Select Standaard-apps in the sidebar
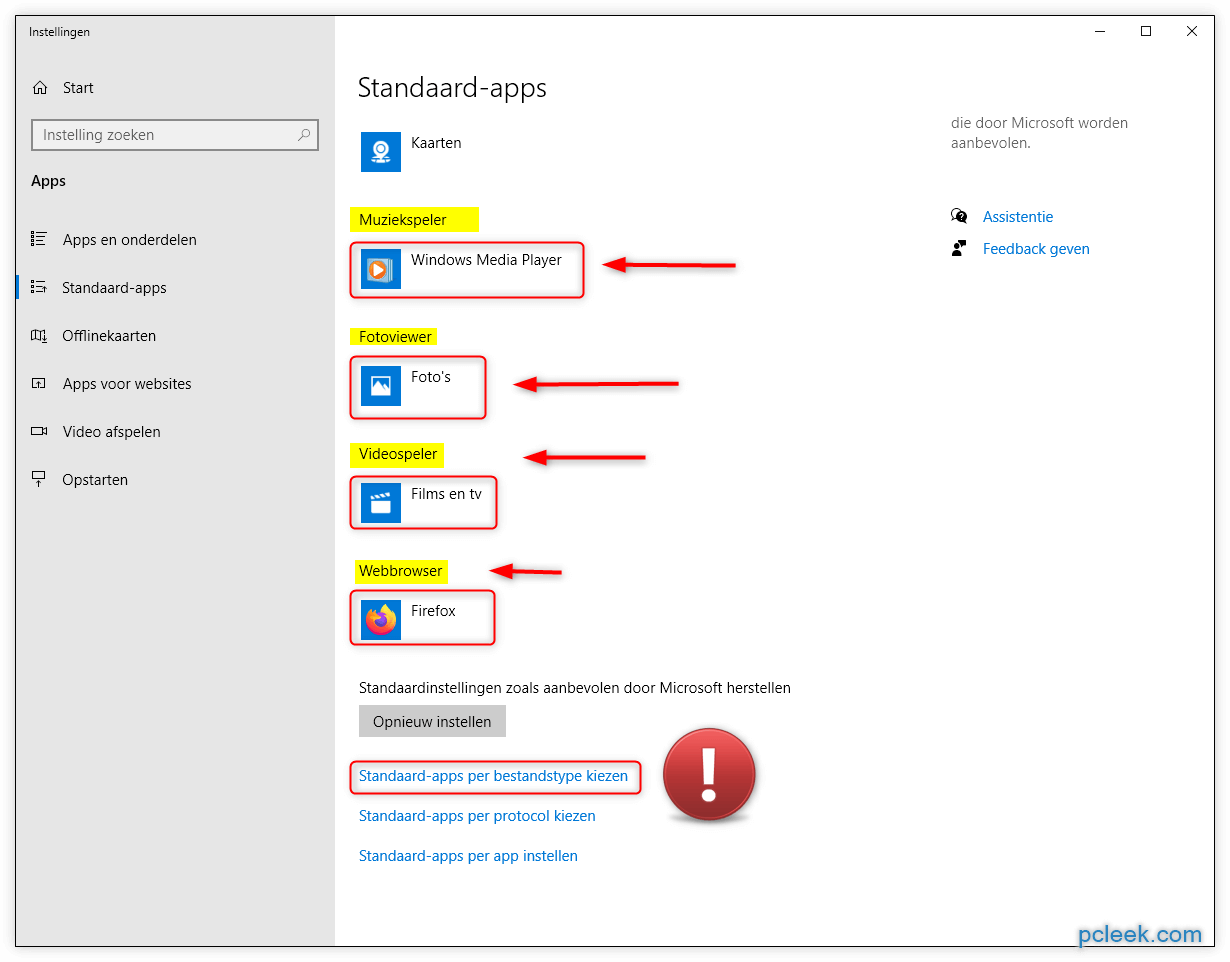The image size is (1230, 962). 114,288
